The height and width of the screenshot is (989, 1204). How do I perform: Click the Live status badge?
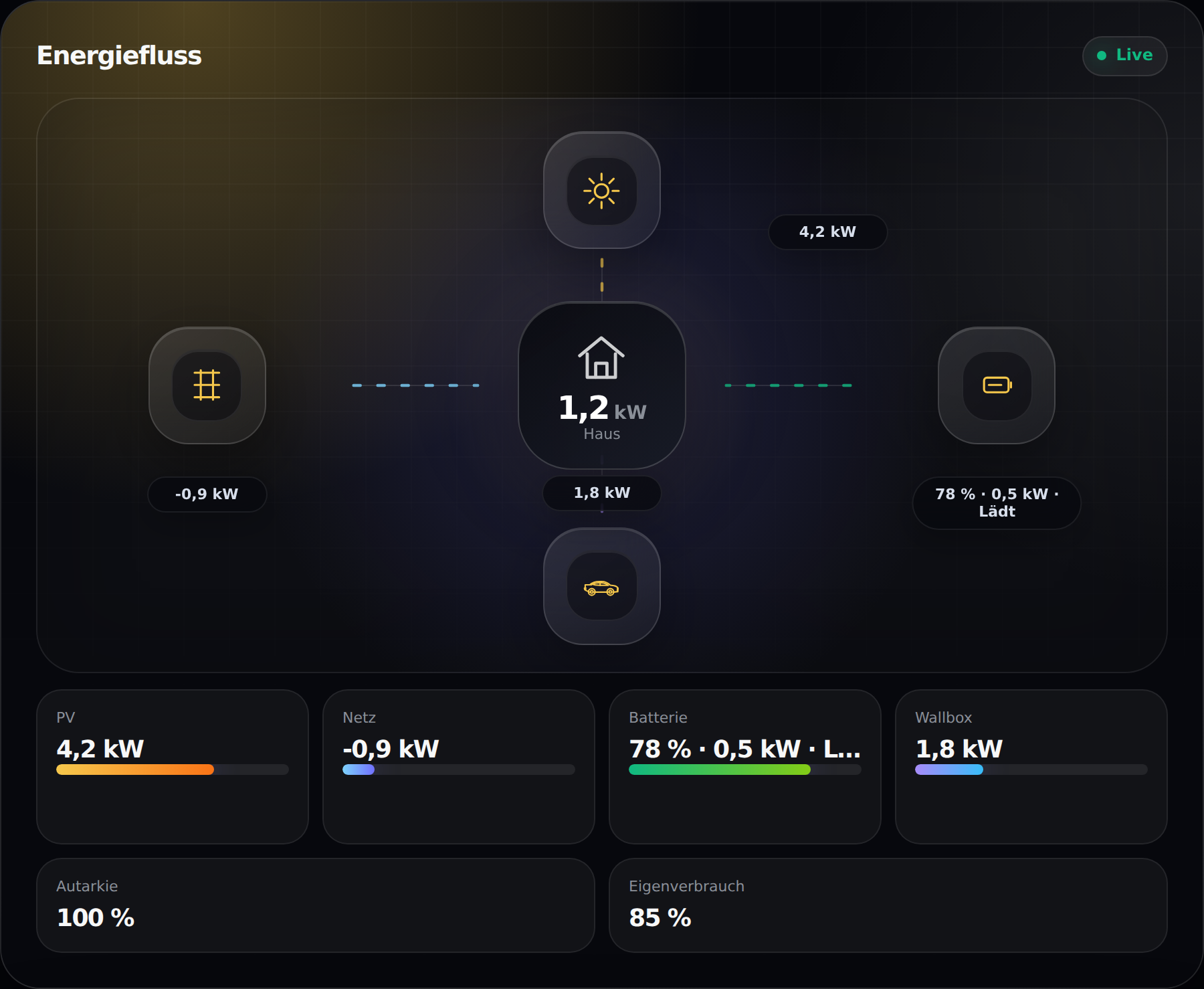1125,56
